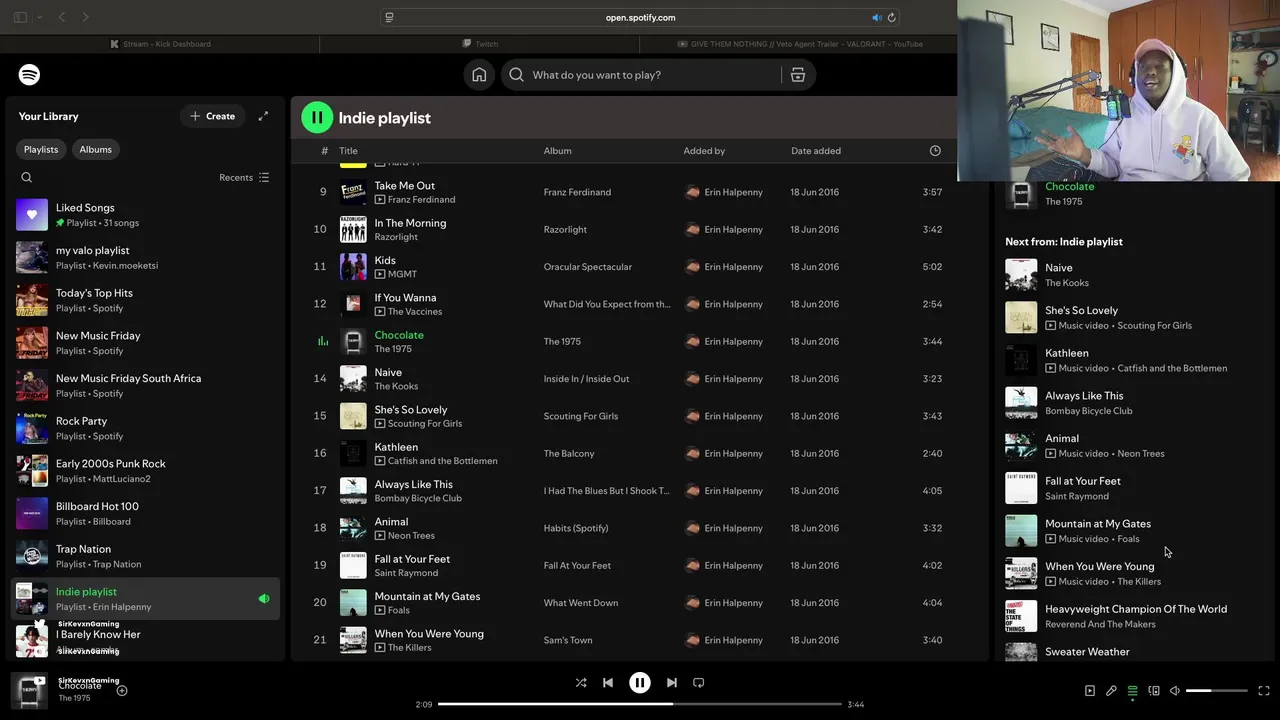Open The Vaccines artist link
The width and height of the screenshot is (1280, 720).
[x=415, y=312]
